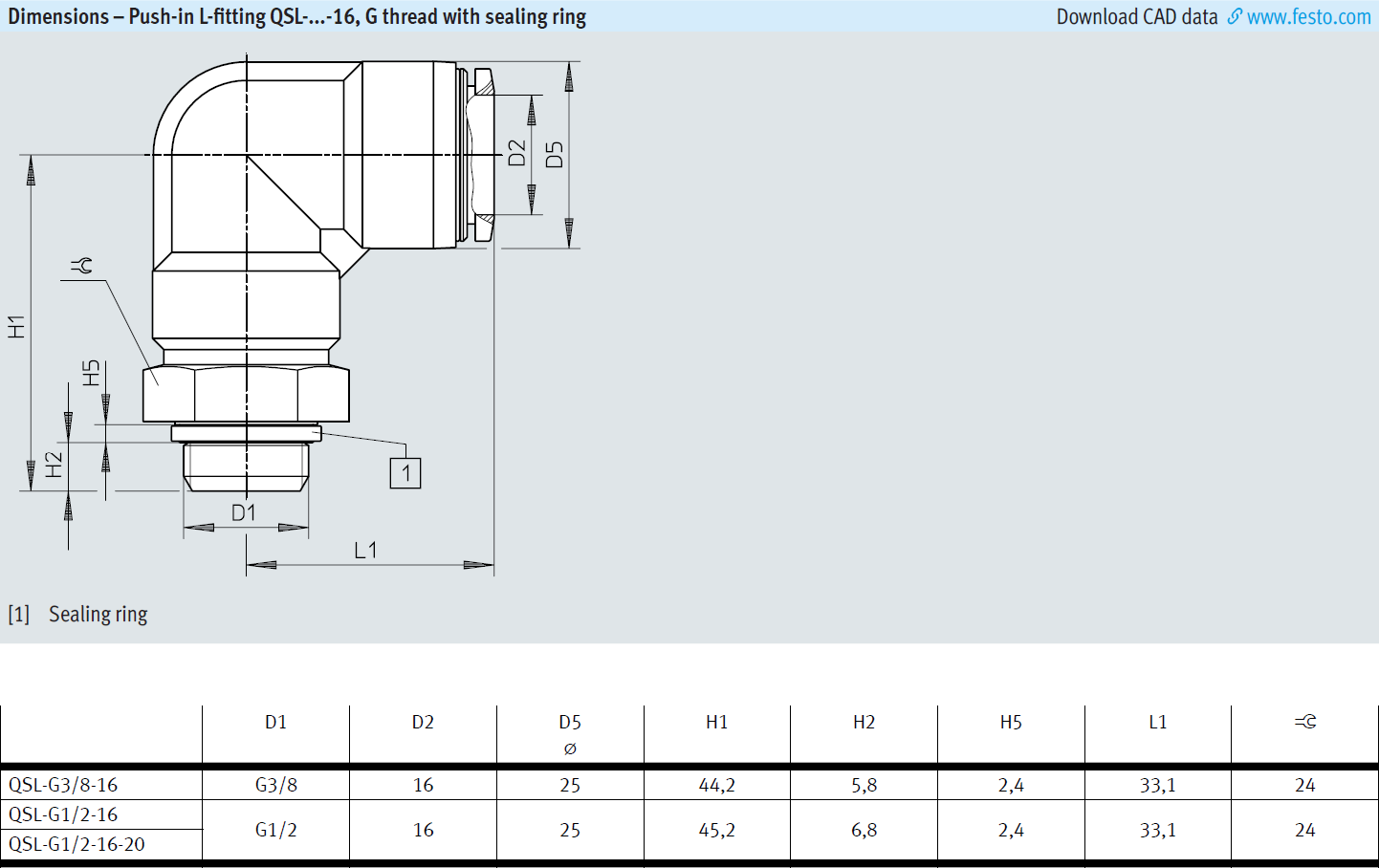Click the H5 value in the QSL-G3/8-16 row
The image size is (1379, 868).
(1011, 785)
